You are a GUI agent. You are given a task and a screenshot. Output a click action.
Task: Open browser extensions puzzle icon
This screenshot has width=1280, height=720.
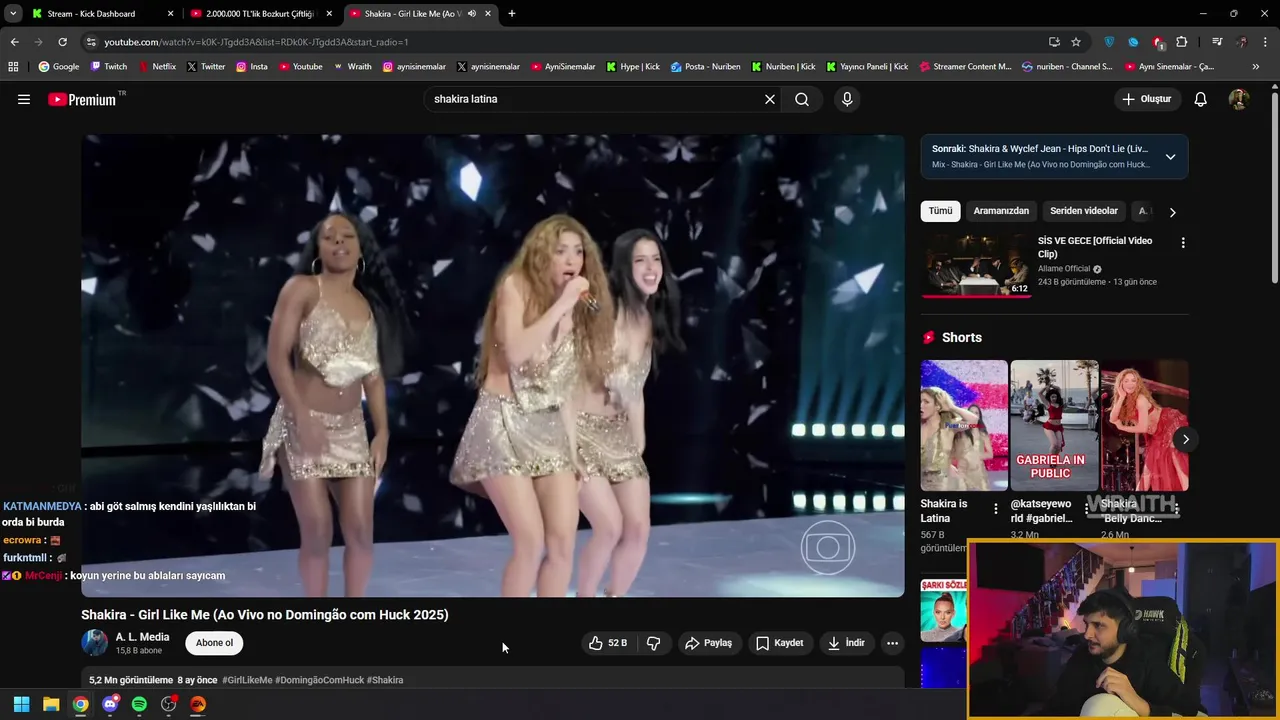pos(1182,42)
